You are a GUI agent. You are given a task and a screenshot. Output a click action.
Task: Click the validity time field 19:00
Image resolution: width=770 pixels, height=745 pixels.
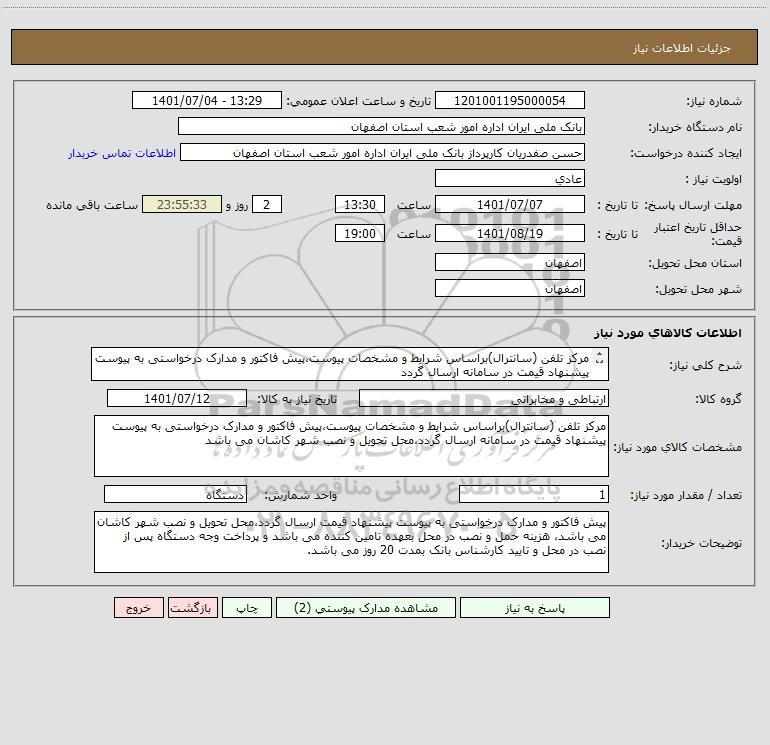click(359, 233)
